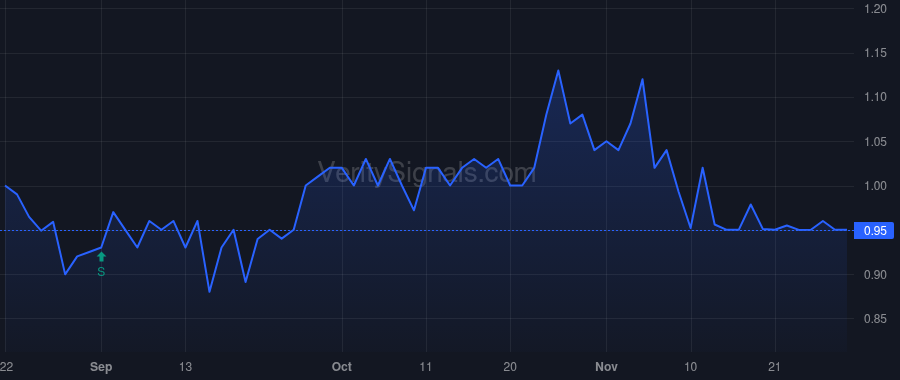Image resolution: width=900 pixels, height=380 pixels.
Task: Click the green S signal arrow marker
Action: (x=102, y=257)
